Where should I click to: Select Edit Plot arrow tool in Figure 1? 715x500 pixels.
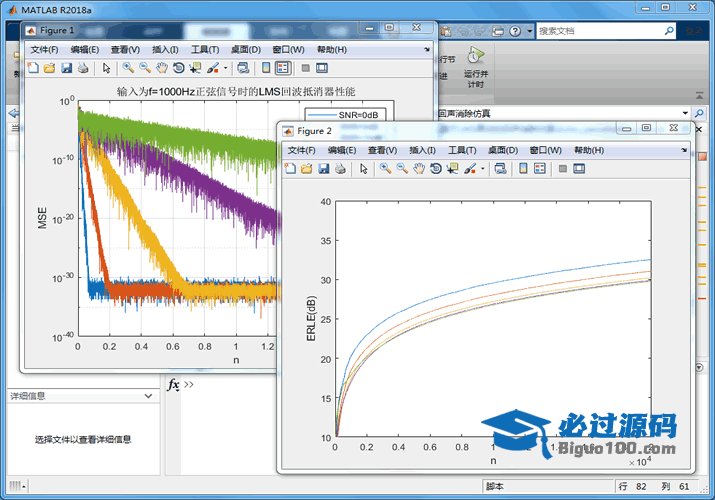coord(106,68)
